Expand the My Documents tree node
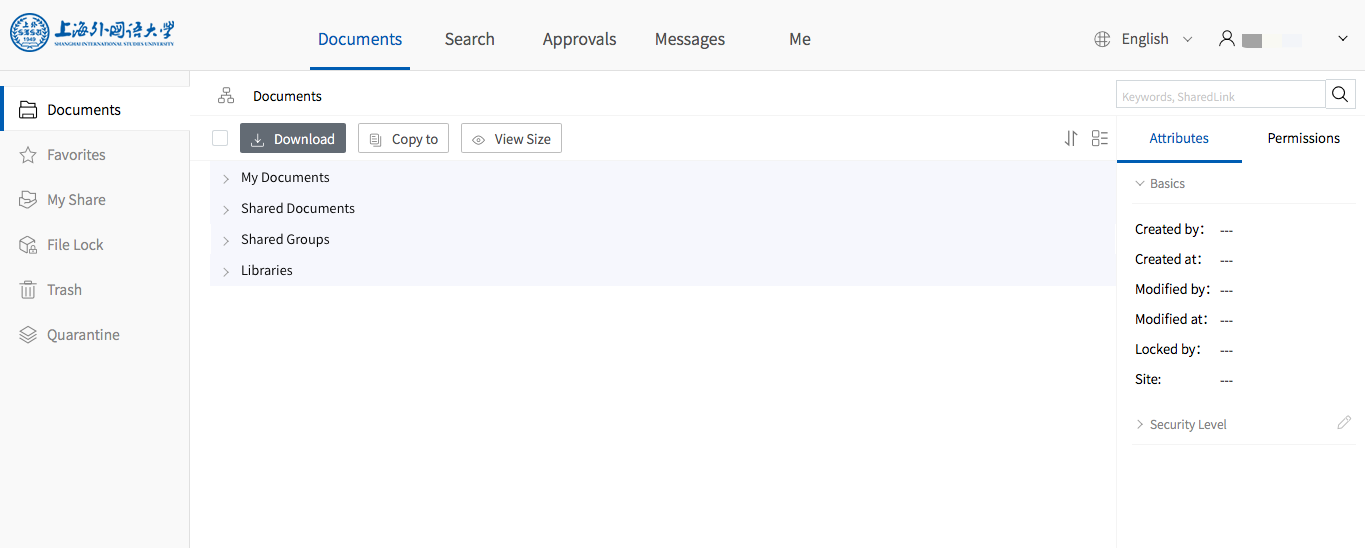1365x548 pixels. 226,178
